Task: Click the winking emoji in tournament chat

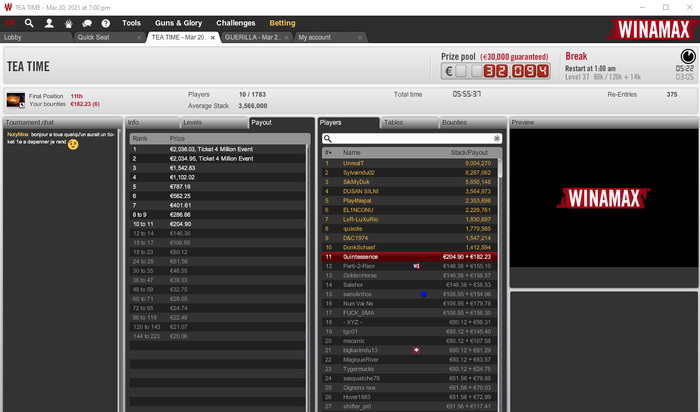Action: click(73, 144)
